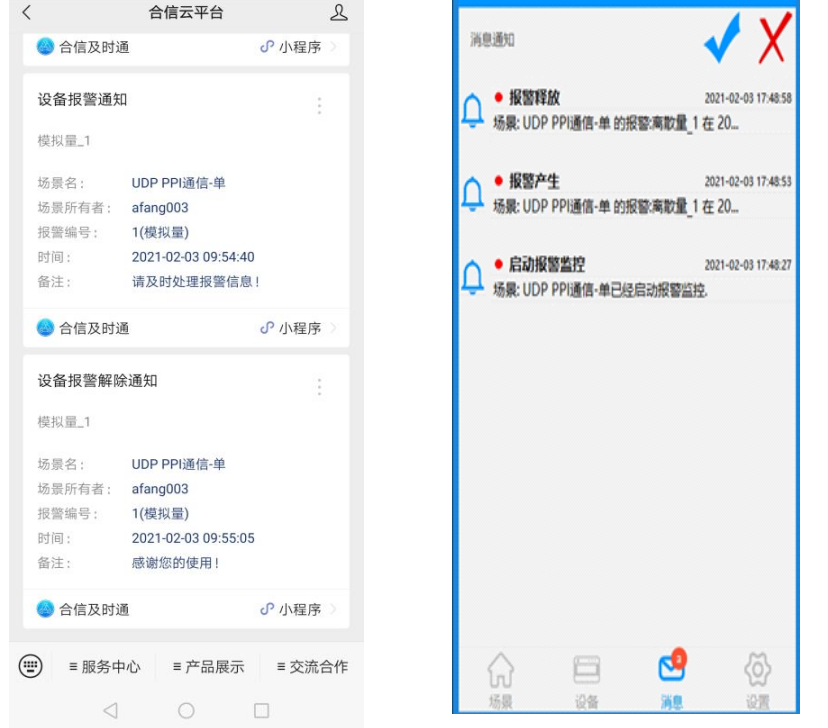828x728 pixels.
Task: Tap the bell icon beside 启动报警监控
Action: pos(473,277)
